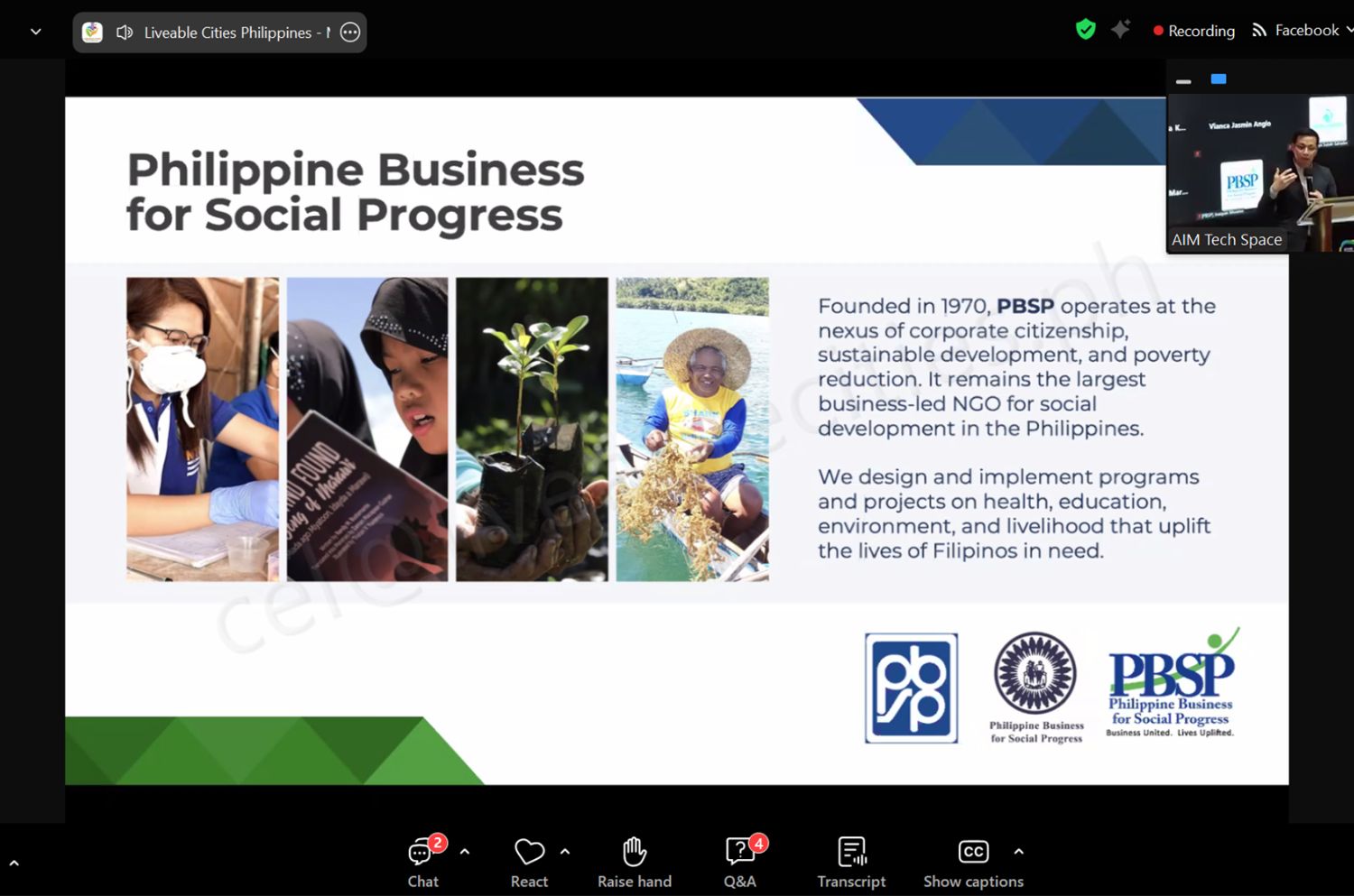Click the Recording indicator

pos(1193,31)
